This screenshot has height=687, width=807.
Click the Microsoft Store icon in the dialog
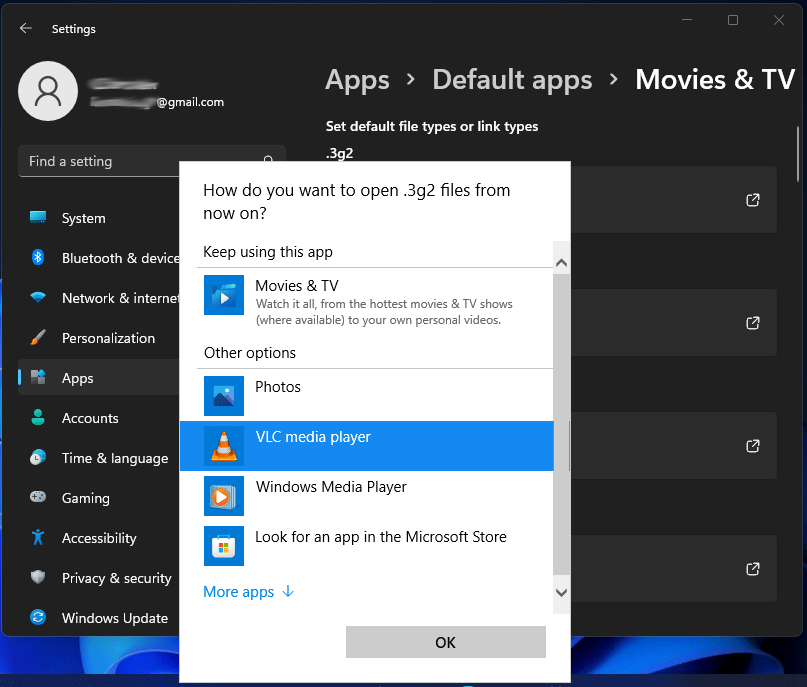click(x=223, y=546)
